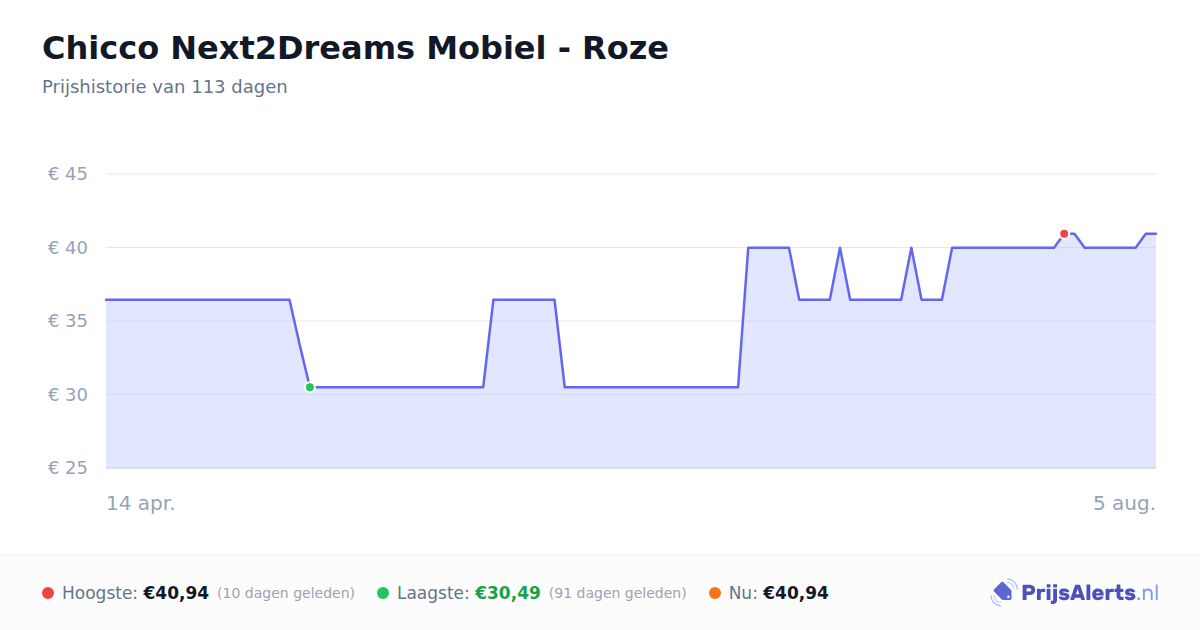1200x630 pixels.
Task: Click the € 25 axis label
Action: coord(68,468)
